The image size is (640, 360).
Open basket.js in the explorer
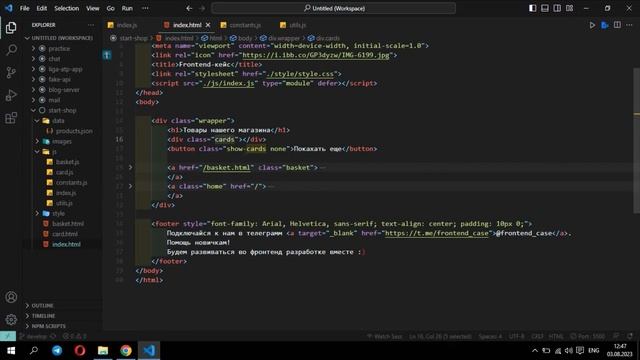(x=67, y=162)
